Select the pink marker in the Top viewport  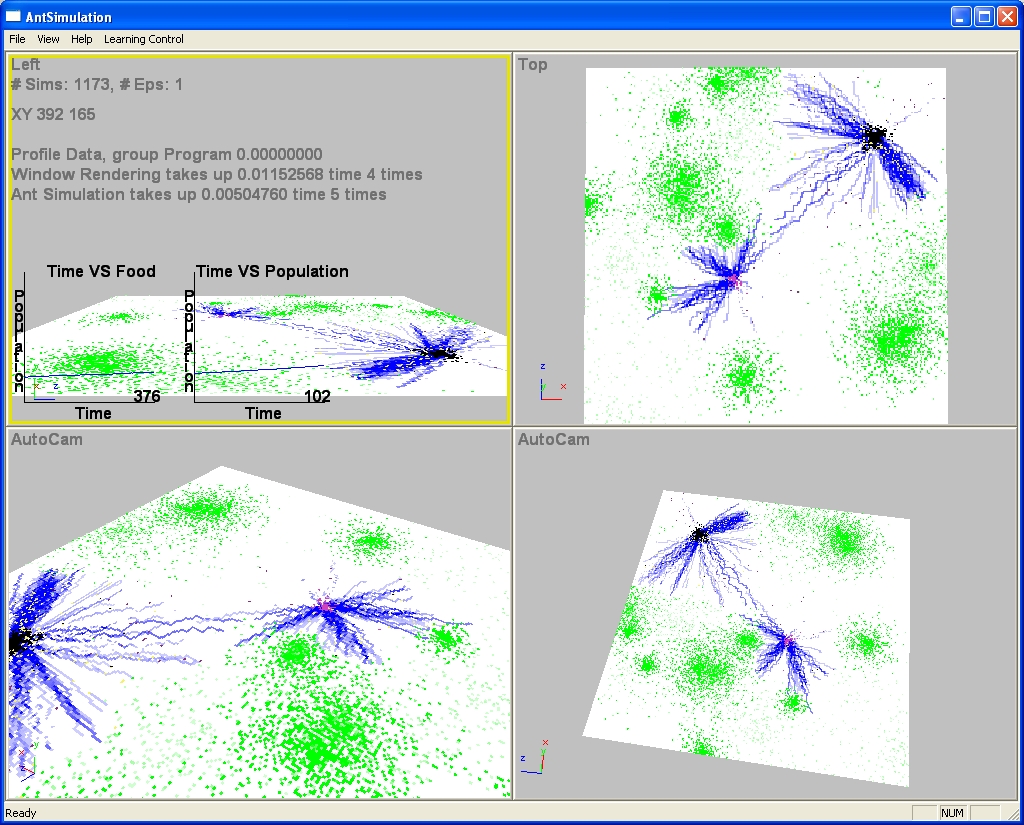[x=735, y=281]
